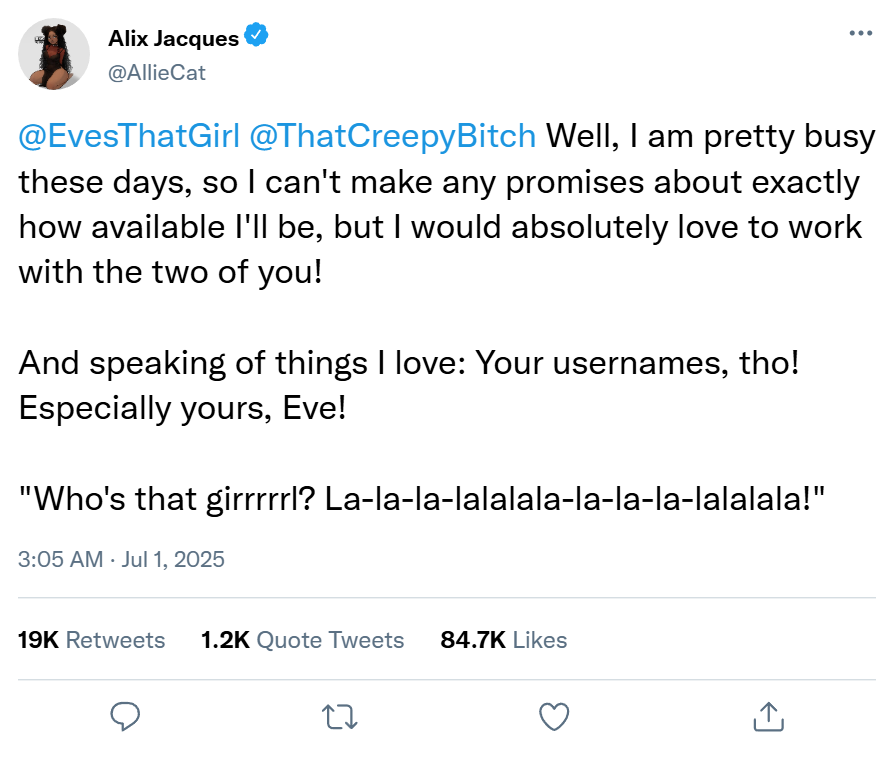Click the 3:05 AM time in timestamp
The width and height of the screenshot is (894, 771).
coord(60,559)
